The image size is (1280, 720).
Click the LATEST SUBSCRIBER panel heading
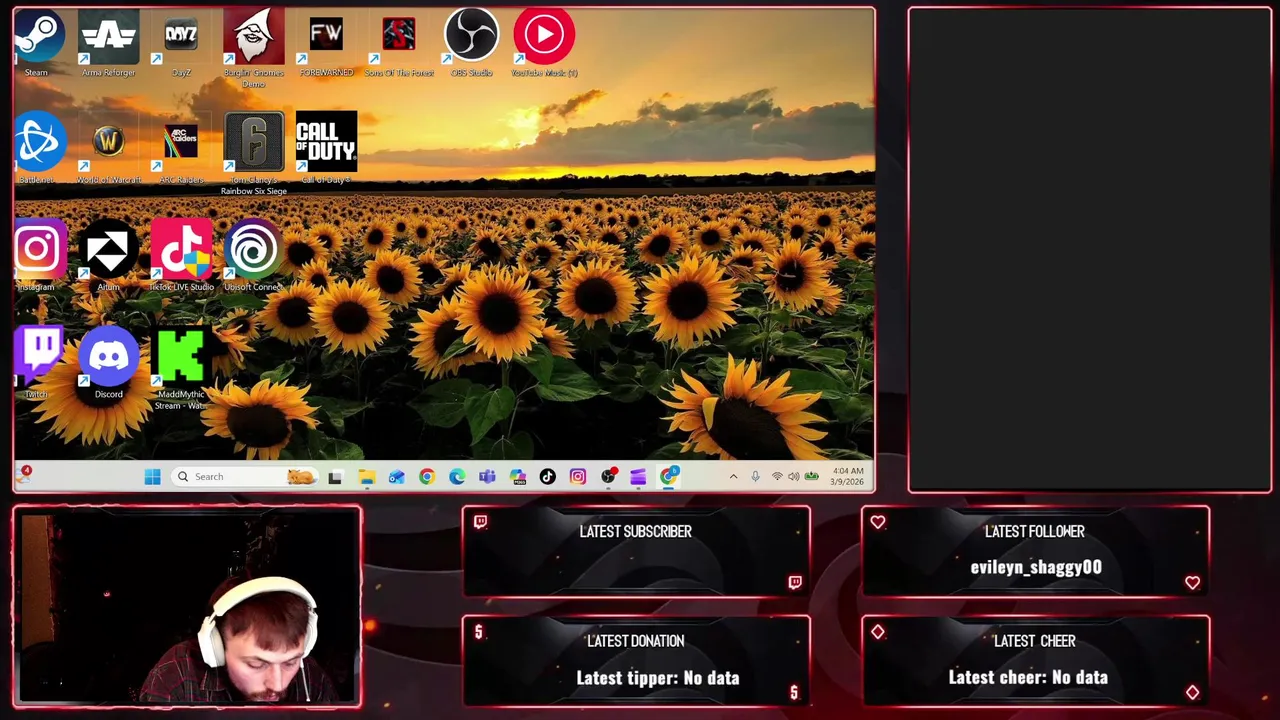[635, 532]
